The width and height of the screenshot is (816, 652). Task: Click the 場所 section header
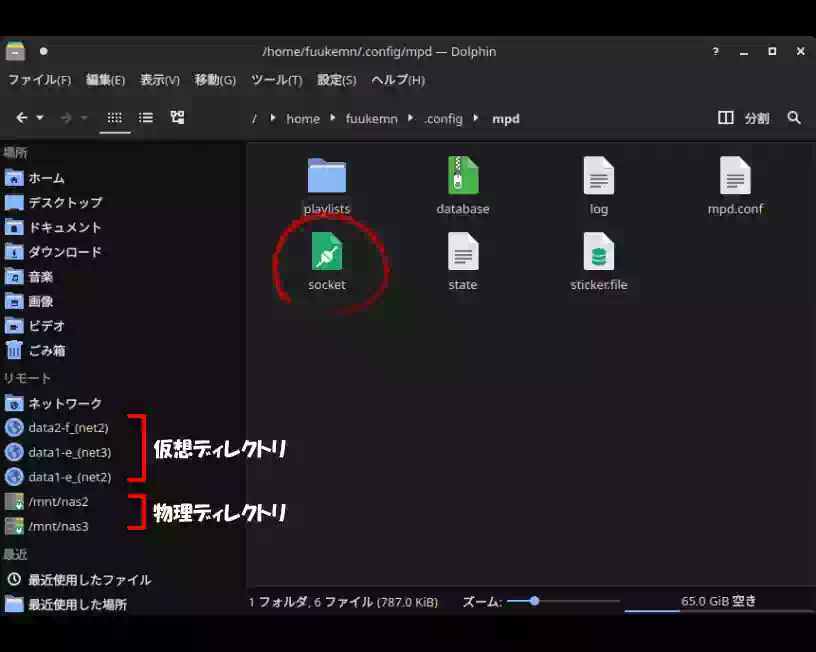(15, 152)
